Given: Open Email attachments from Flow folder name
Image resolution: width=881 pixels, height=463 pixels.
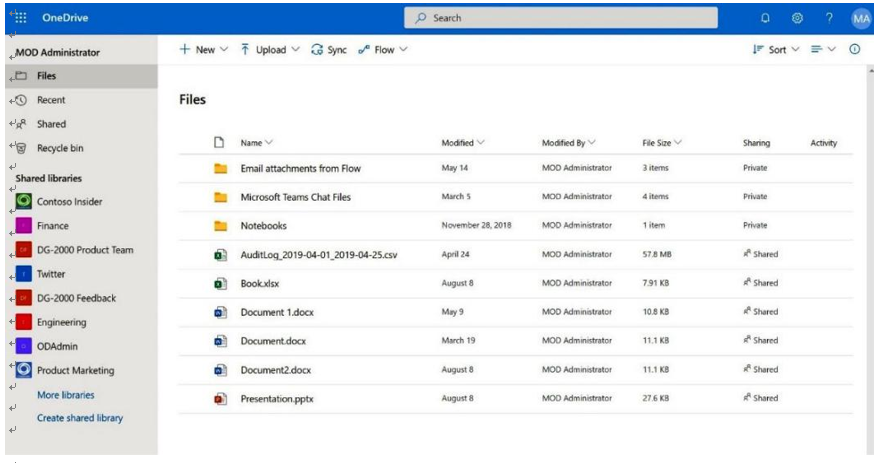Looking at the screenshot, I should coord(301,168).
